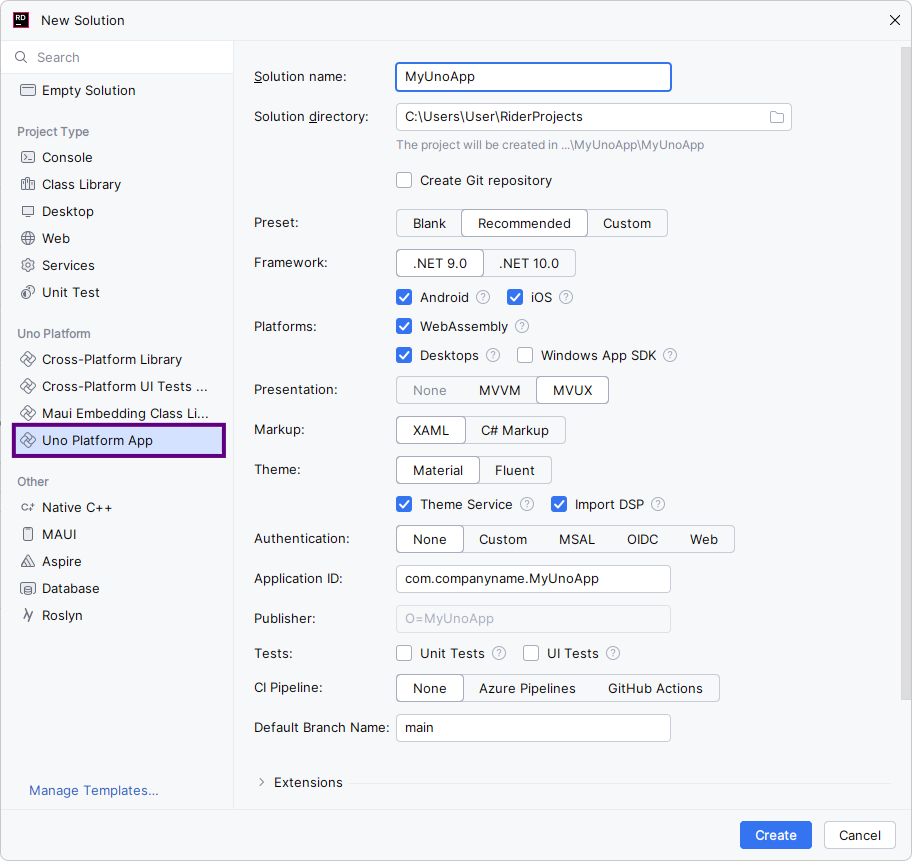
Task: Select the Custom preset option
Action: coord(627,223)
